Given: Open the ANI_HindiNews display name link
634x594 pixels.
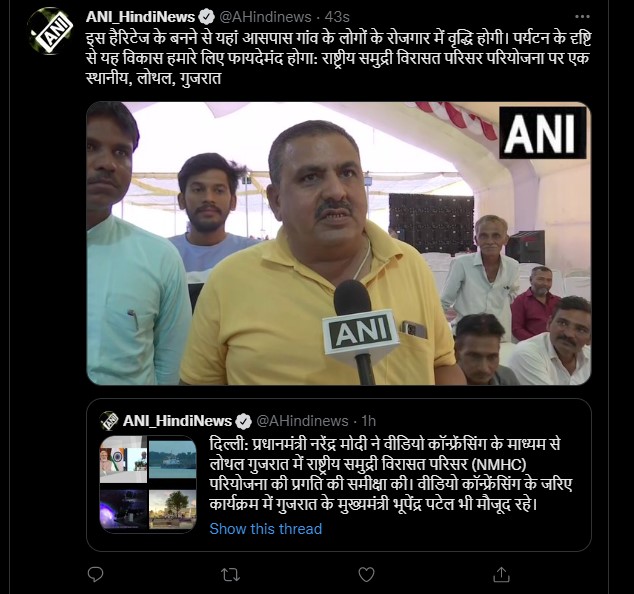Looking at the screenshot, I should [140, 17].
